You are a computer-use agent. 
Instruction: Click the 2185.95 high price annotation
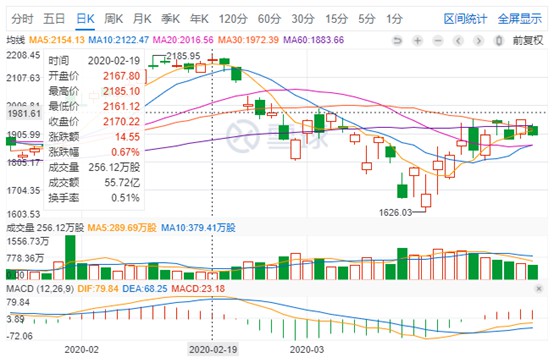pos(183,56)
